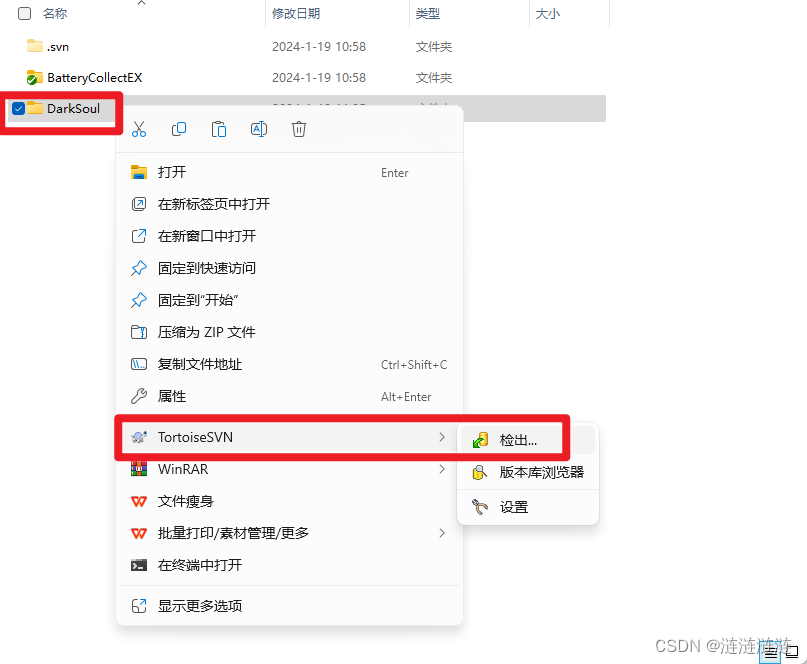Open TortoiseSVN settings (设置)

coord(528,507)
